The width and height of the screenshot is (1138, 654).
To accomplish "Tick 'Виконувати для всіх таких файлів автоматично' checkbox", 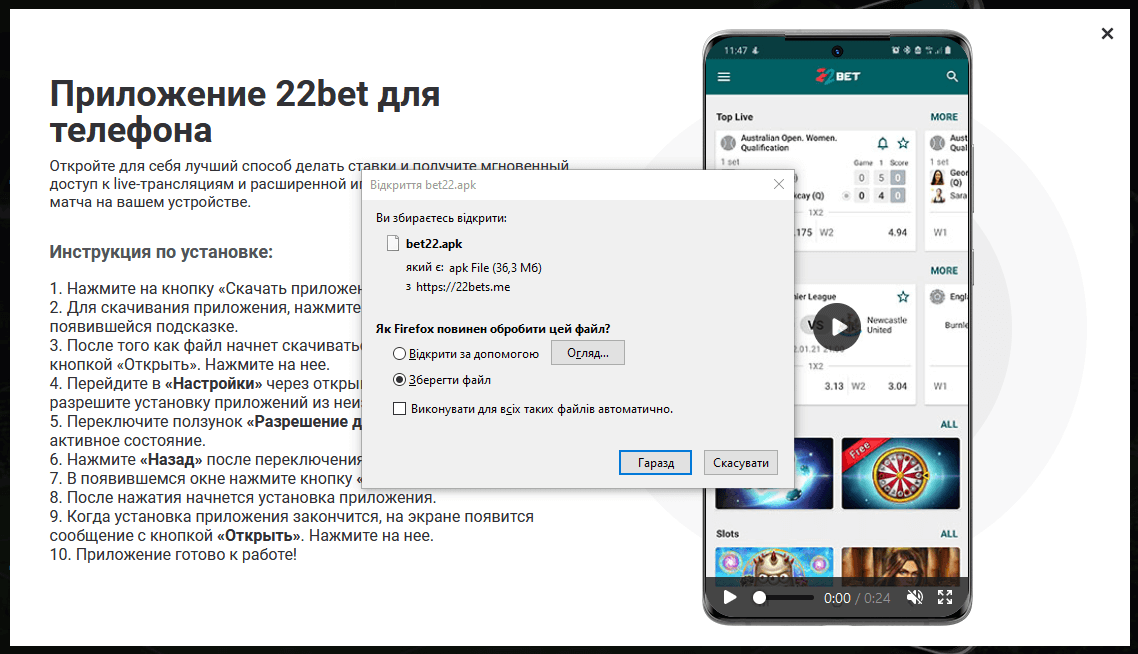I will [x=399, y=409].
